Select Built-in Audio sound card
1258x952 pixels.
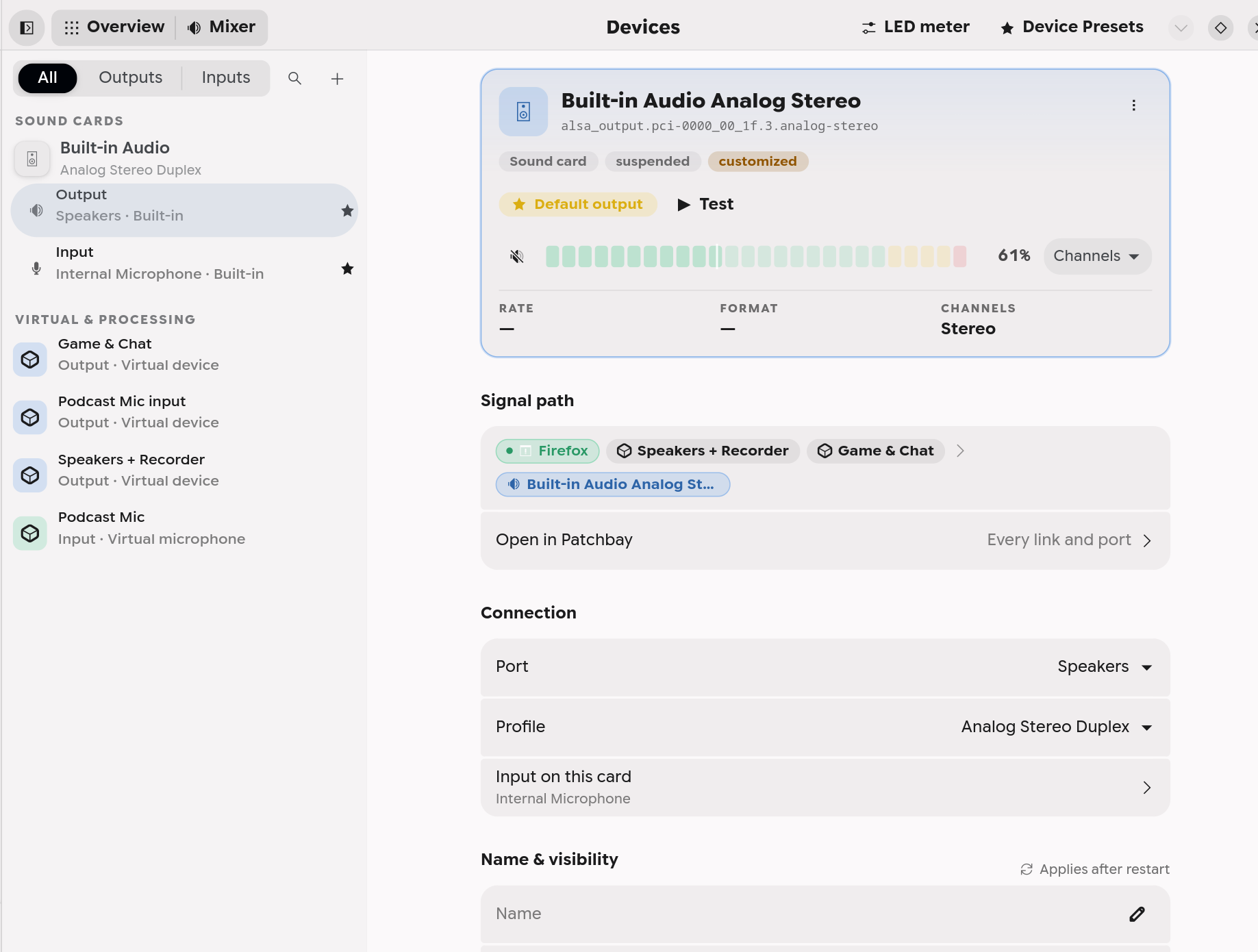tap(184, 159)
